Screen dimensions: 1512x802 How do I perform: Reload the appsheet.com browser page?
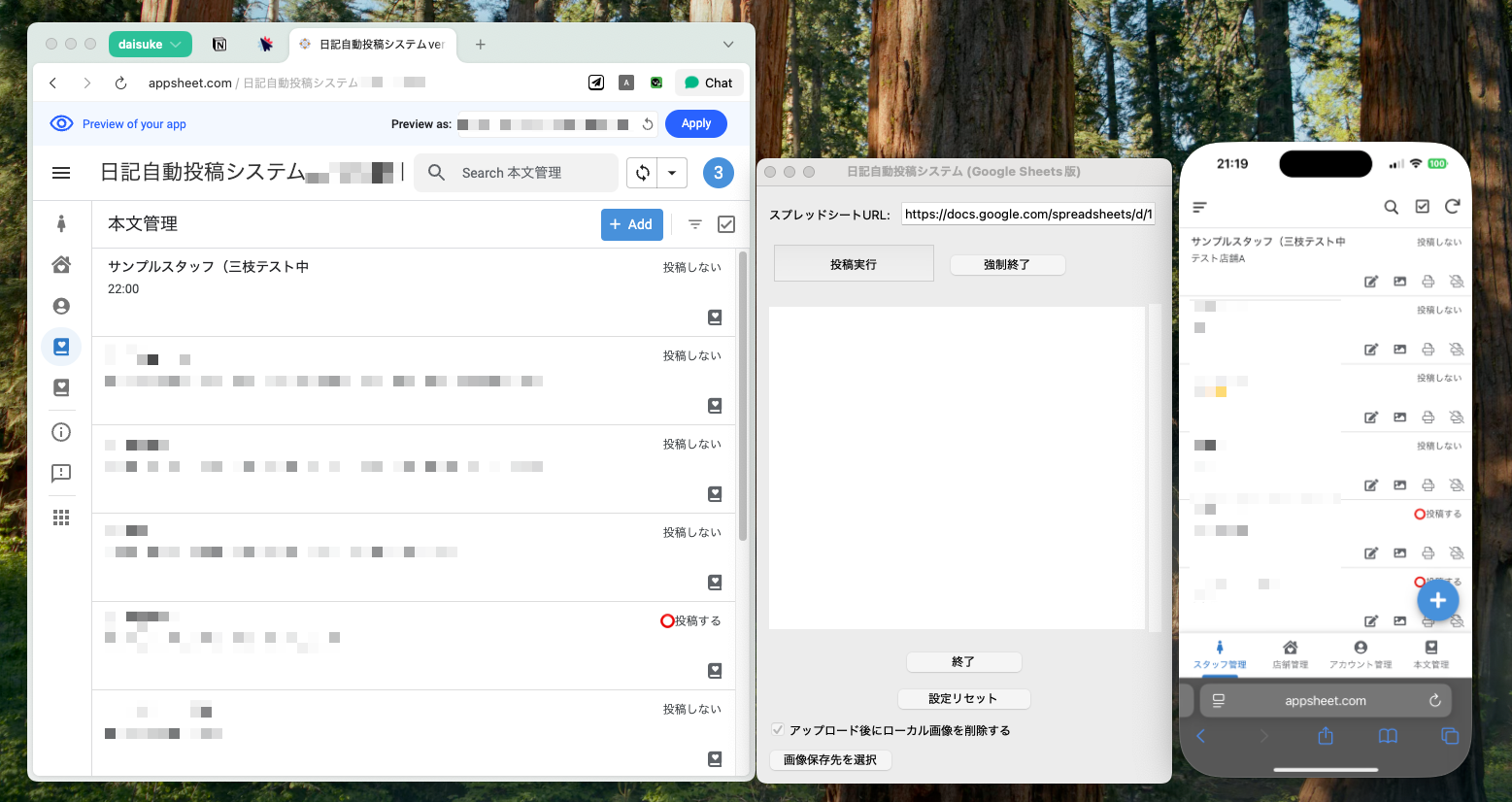(x=120, y=84)
